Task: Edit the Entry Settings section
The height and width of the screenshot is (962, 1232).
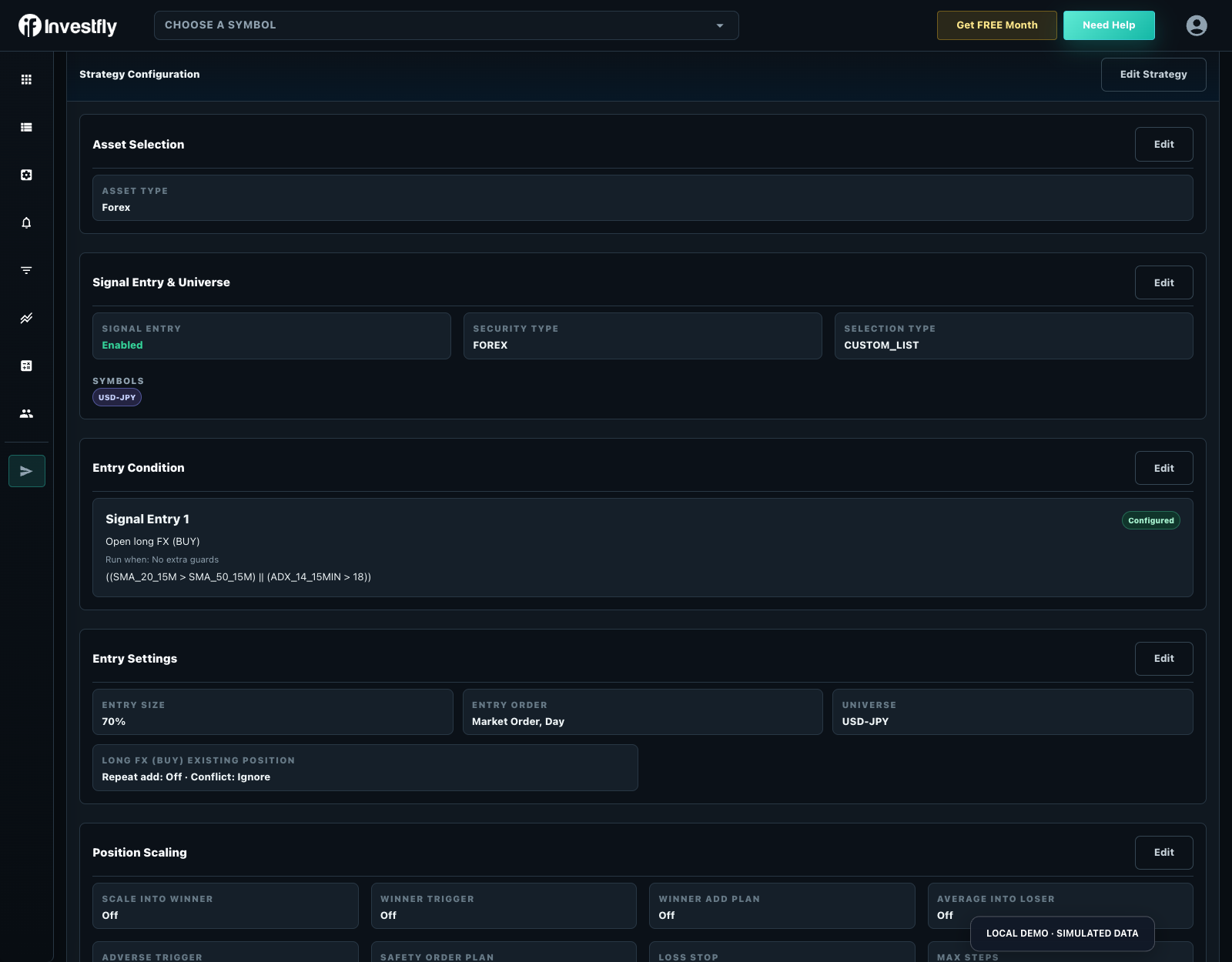Action: coord(1163,659)
